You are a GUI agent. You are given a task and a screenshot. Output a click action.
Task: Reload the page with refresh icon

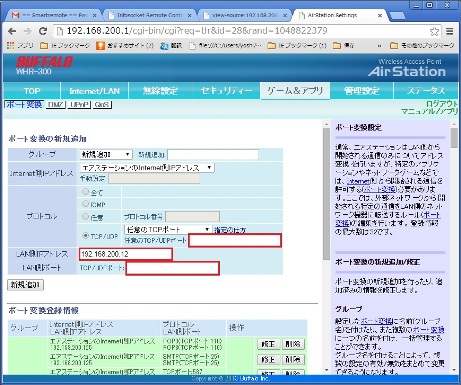point(43,31)
